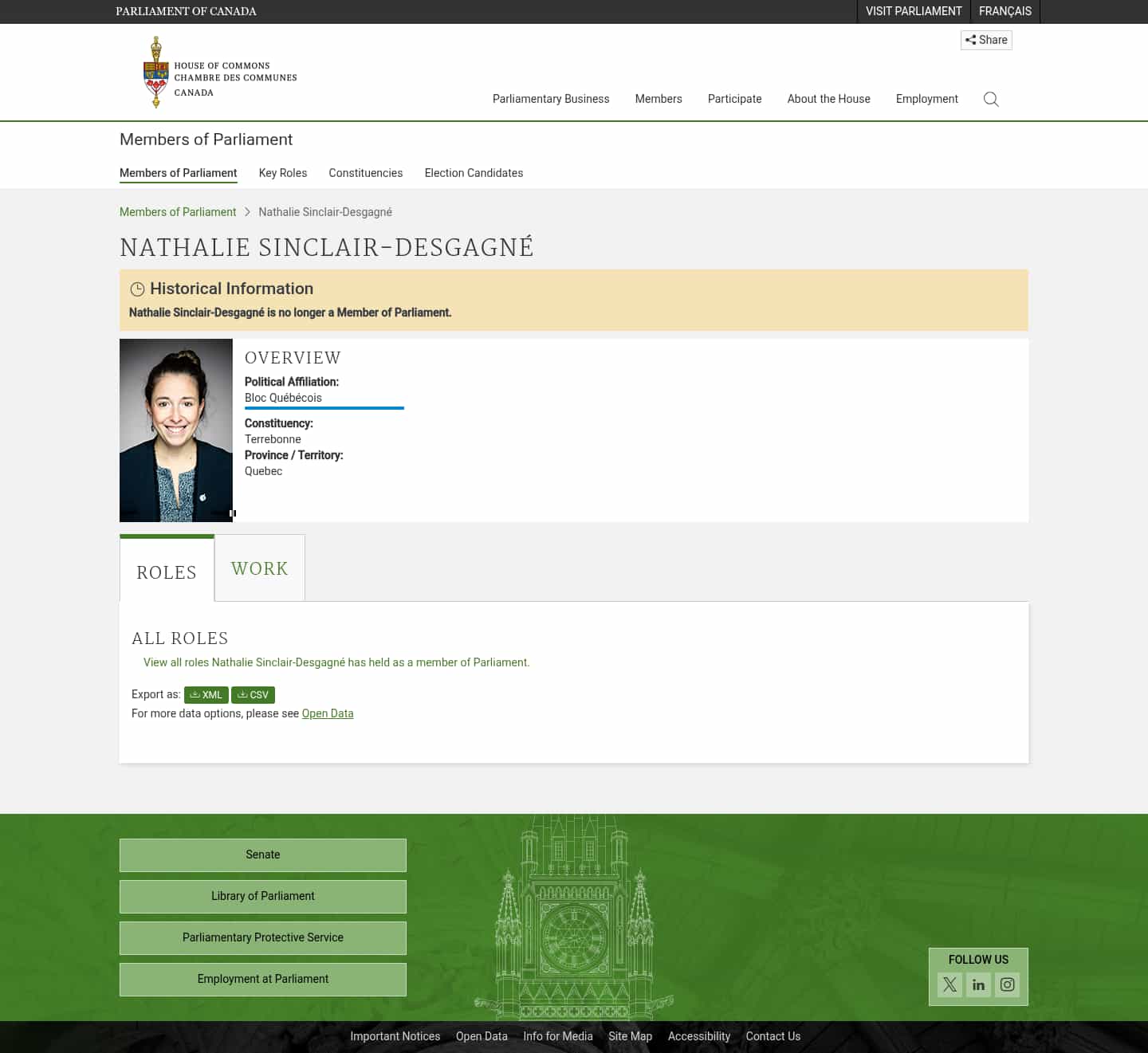This screenshot has height=1053, width=1148.
Task: Expand the Employment menu
Action: pos(926,99)
